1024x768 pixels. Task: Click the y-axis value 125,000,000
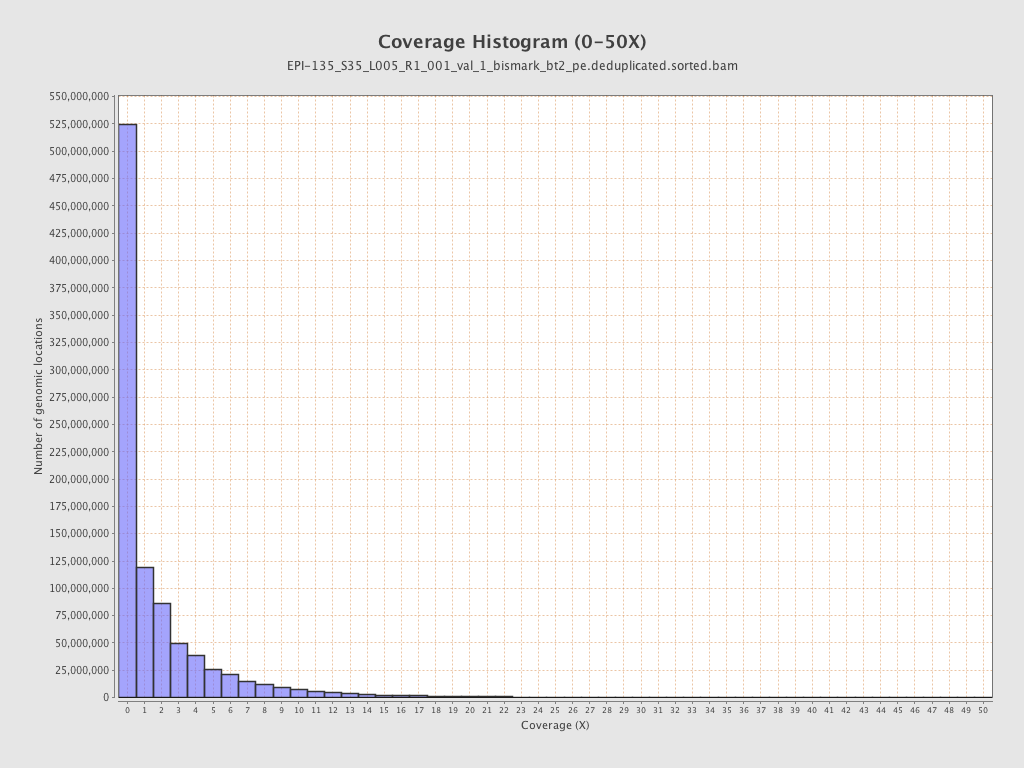[79, 561]
